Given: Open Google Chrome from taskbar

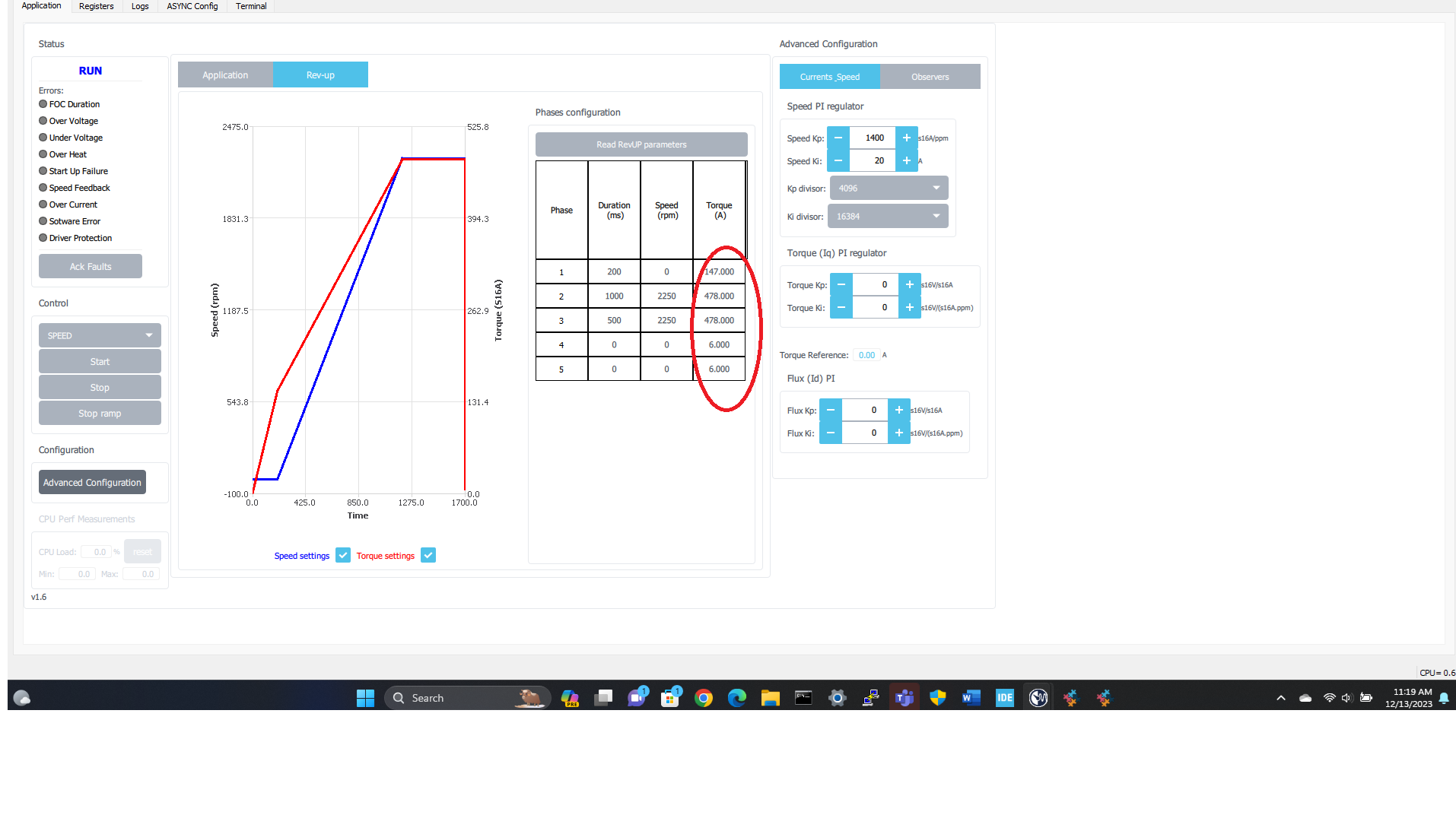Looking at the screenshot, I should pyautogui.click(x=704, y=698).
